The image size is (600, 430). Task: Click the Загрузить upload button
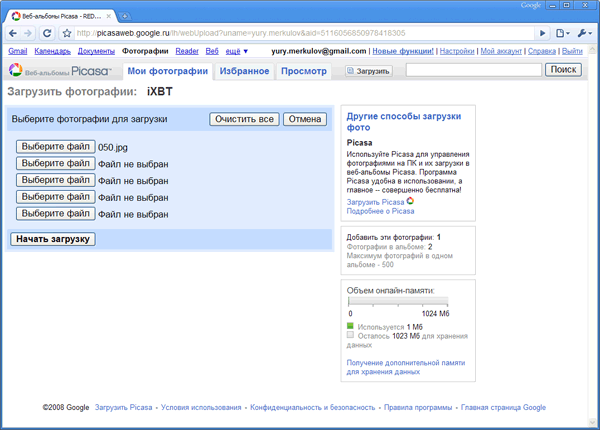point(368,71)
